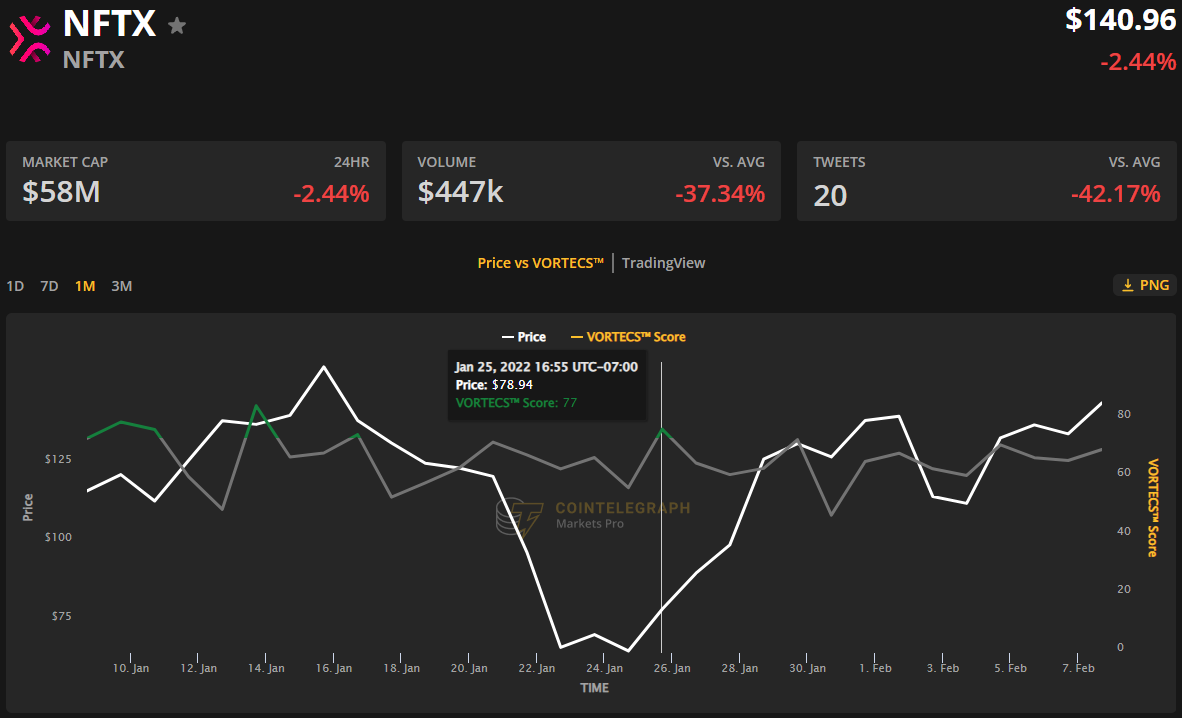This screenshot has width=1182, height=718.
Task: Click the Volume stat card
Action: (x=591, y=181)
